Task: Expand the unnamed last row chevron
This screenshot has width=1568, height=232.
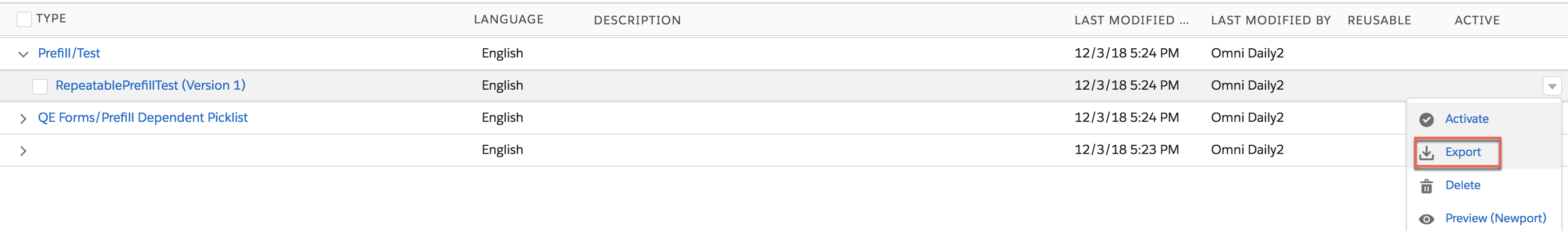Action: [x=23, y=151]
